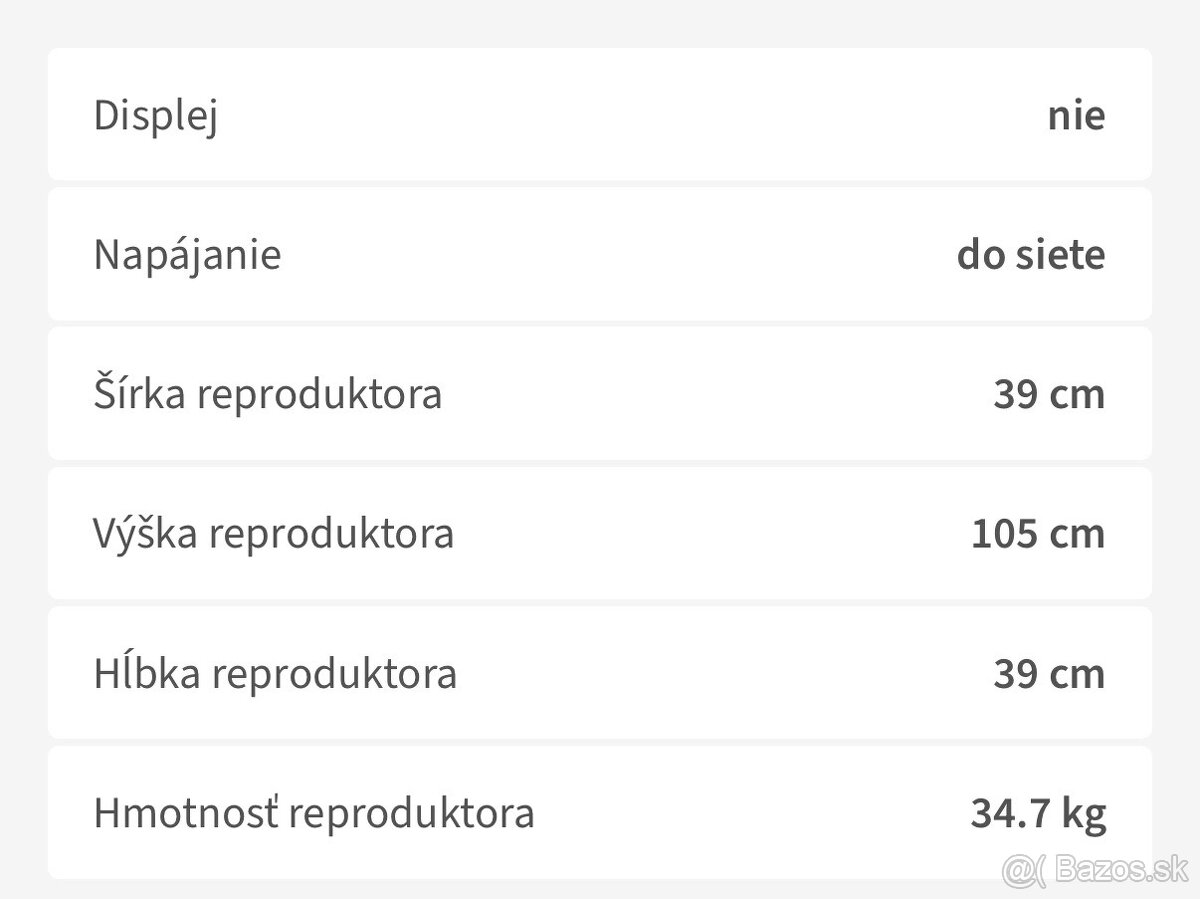1200x899 pixels.
Task: Click the 39 cm value for Šírka
Action: [1049, 394]
